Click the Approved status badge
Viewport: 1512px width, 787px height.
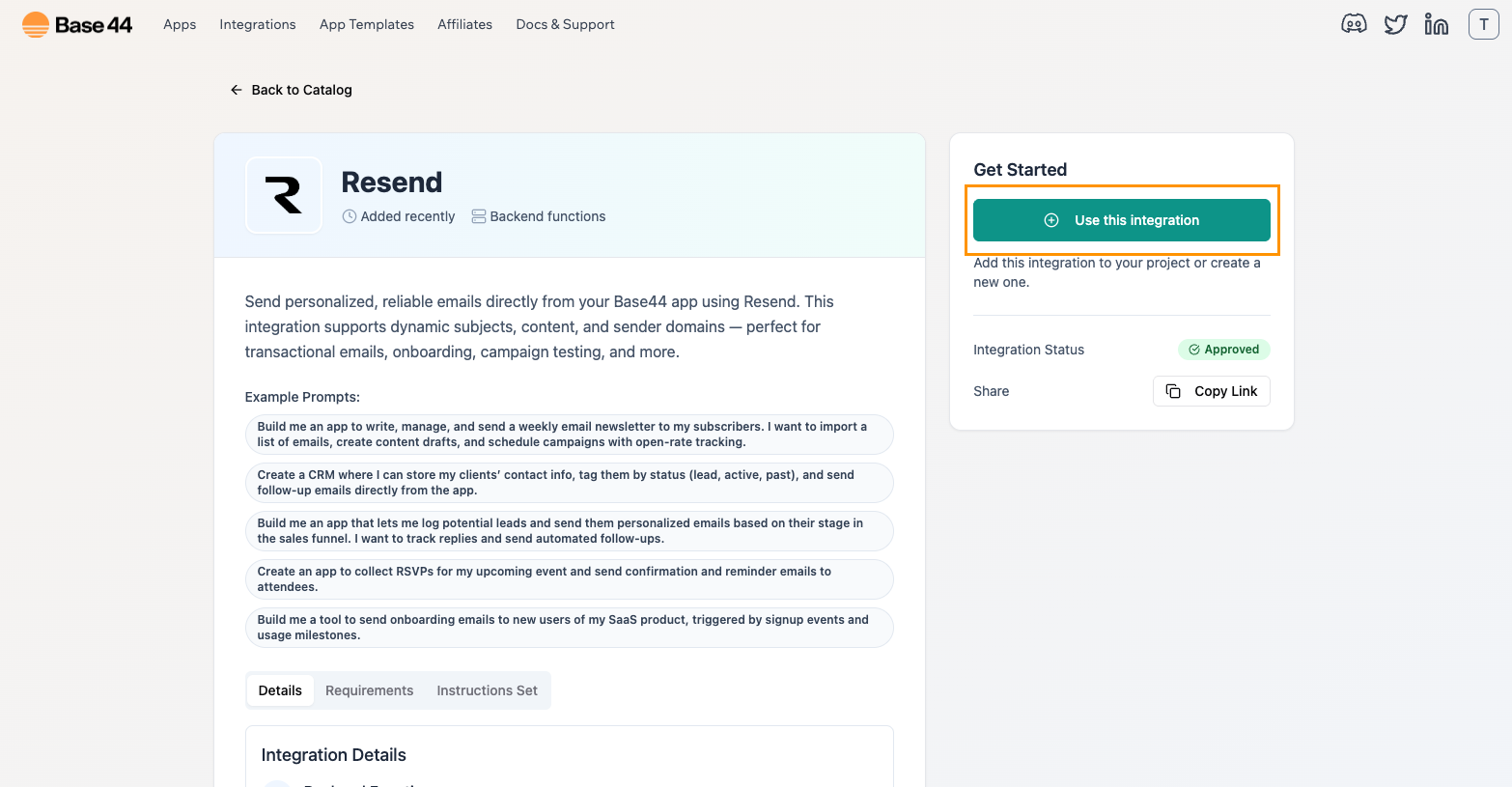coord(1224,349)
